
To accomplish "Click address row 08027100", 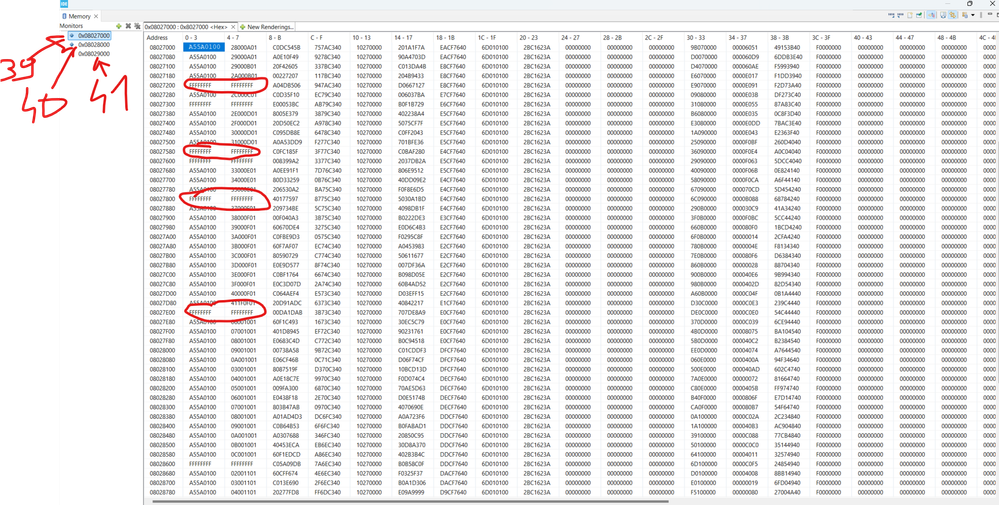I will [x=162, y=66].
